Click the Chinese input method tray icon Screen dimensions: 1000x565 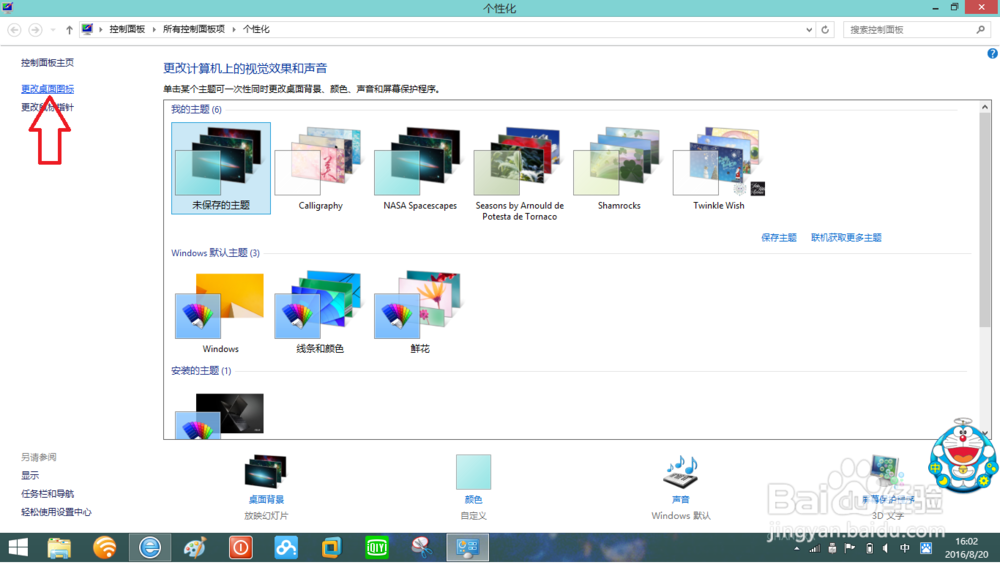pyautogui.click(x=904, y=548)
